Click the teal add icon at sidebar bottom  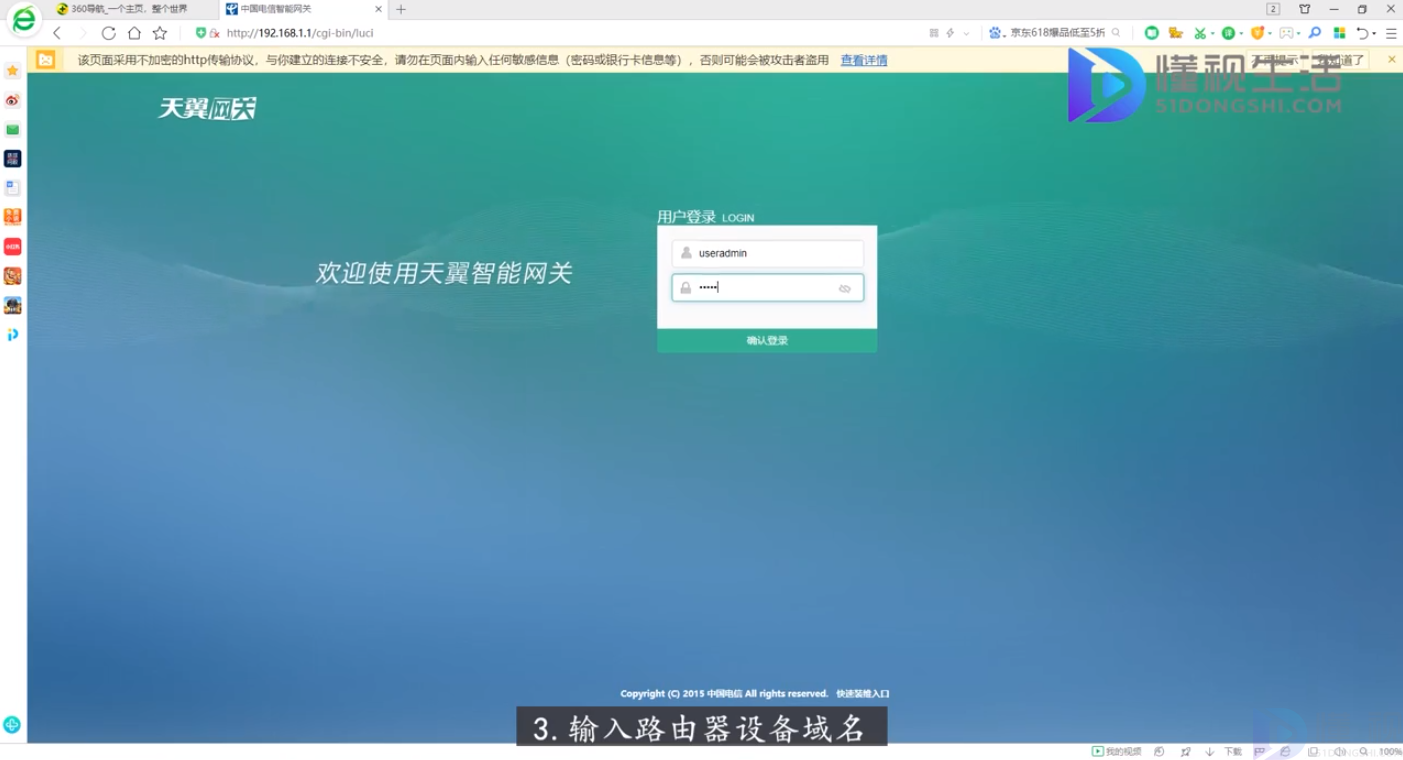(x=12, y=724)
